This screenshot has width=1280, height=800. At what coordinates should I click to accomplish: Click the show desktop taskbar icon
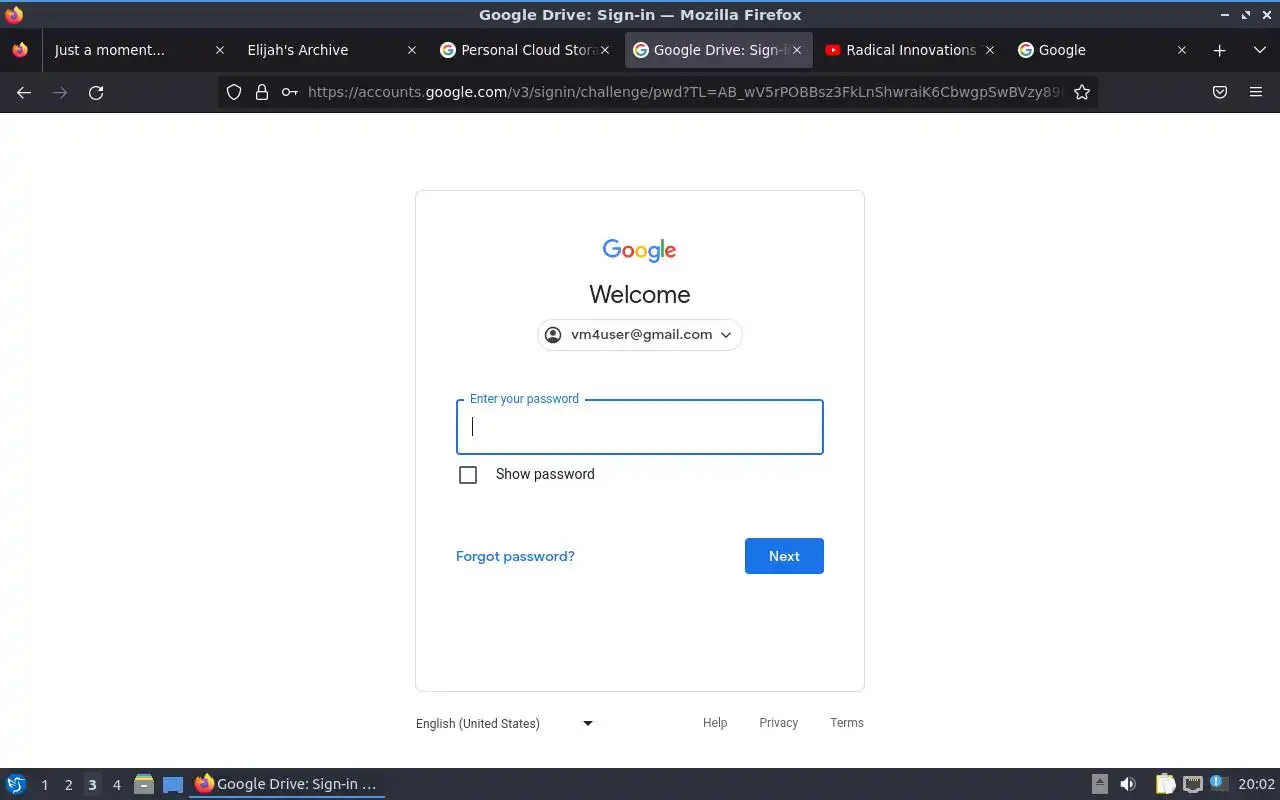(173, 785)
